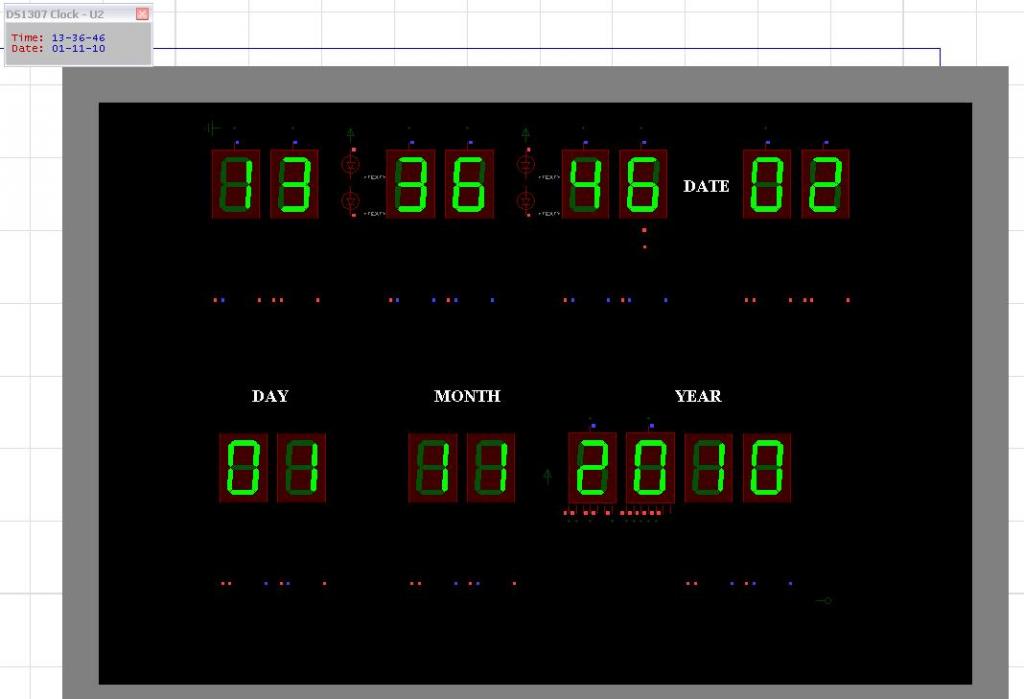
Task: Click the first DAY digit display showing 0
Action: pyautogui.click(x=243, y=468)
